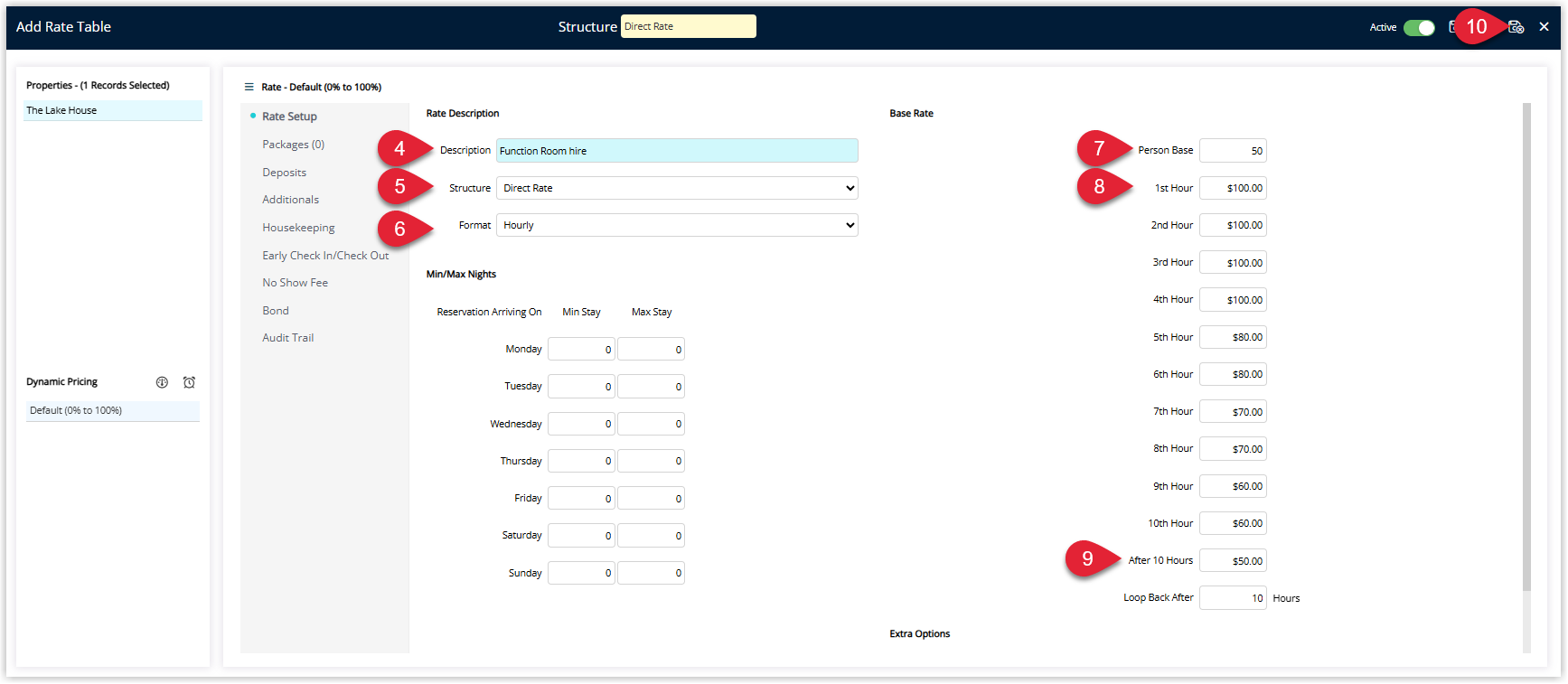Select Default (0% to 100%) pricing tier
The width and height of the screenshot is (1568, 684).
[113, 410]
